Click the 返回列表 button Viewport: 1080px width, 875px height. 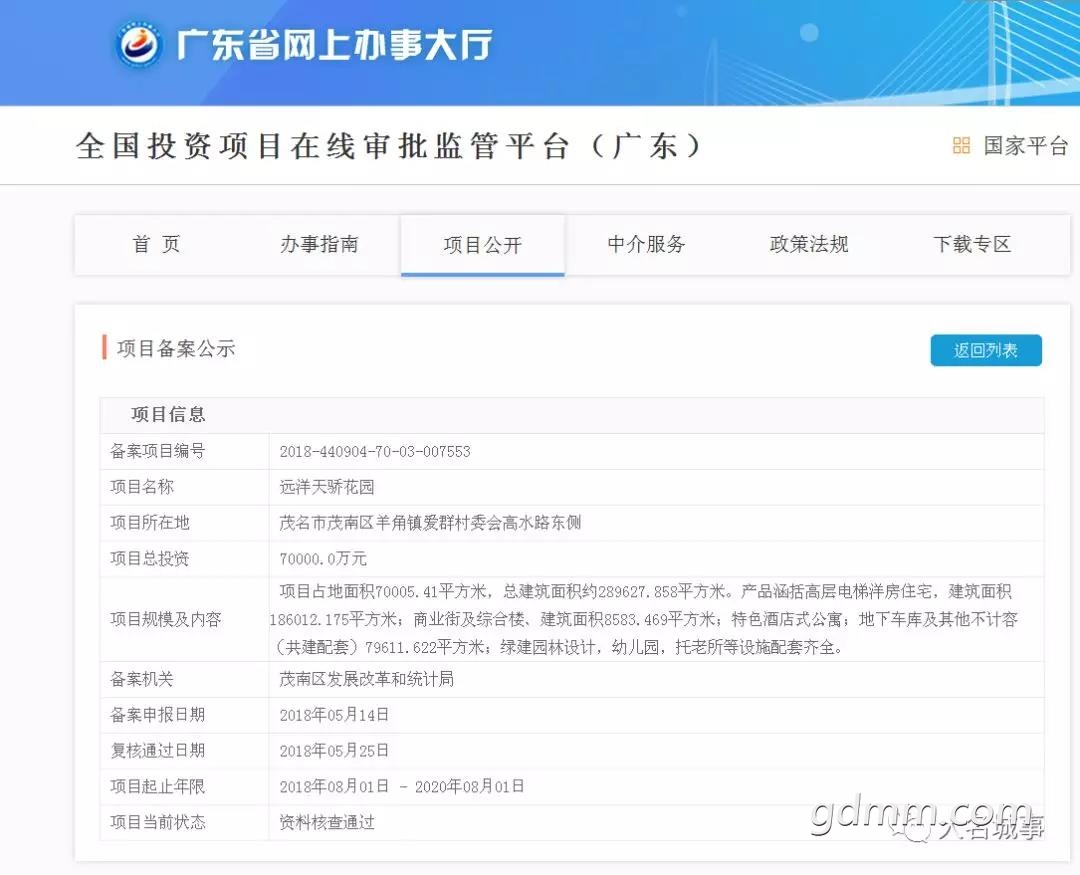click(x=986, y=350)
